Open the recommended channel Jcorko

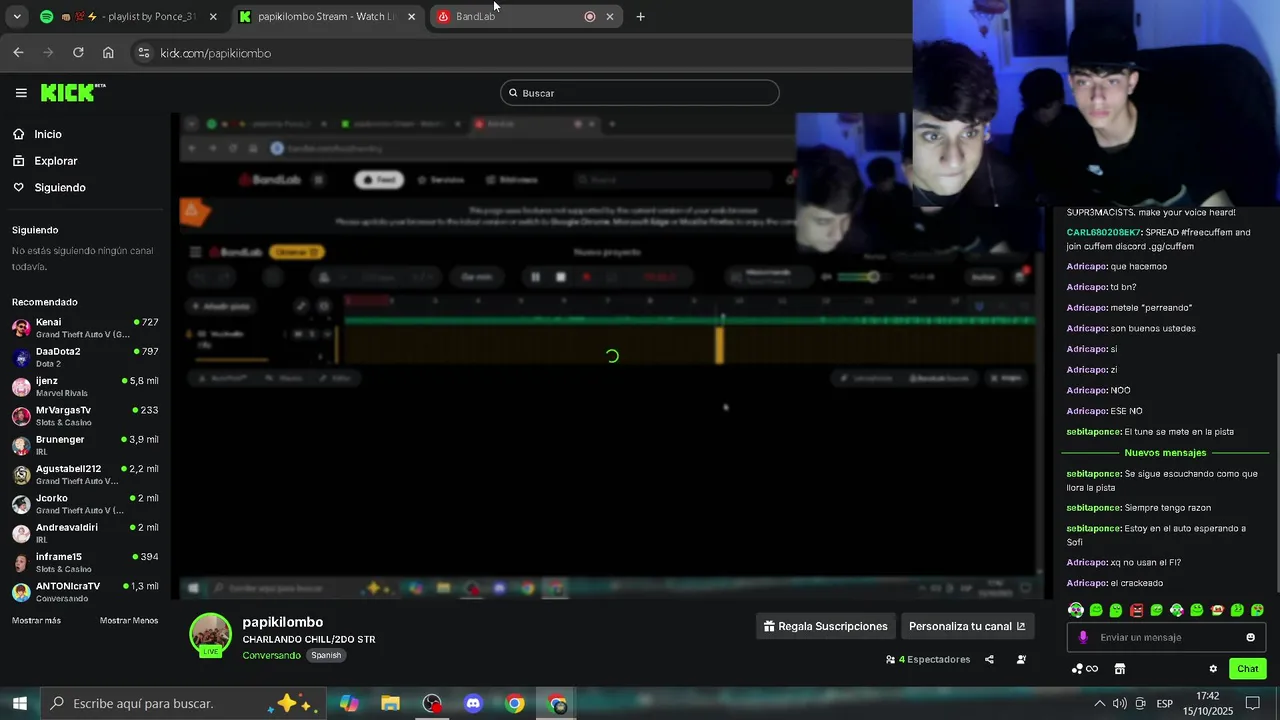[85, 504]
